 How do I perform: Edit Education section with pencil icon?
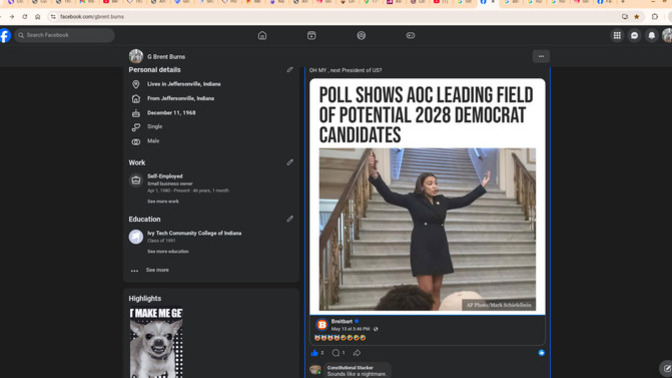pyautogui.click(x=290, y=219)
